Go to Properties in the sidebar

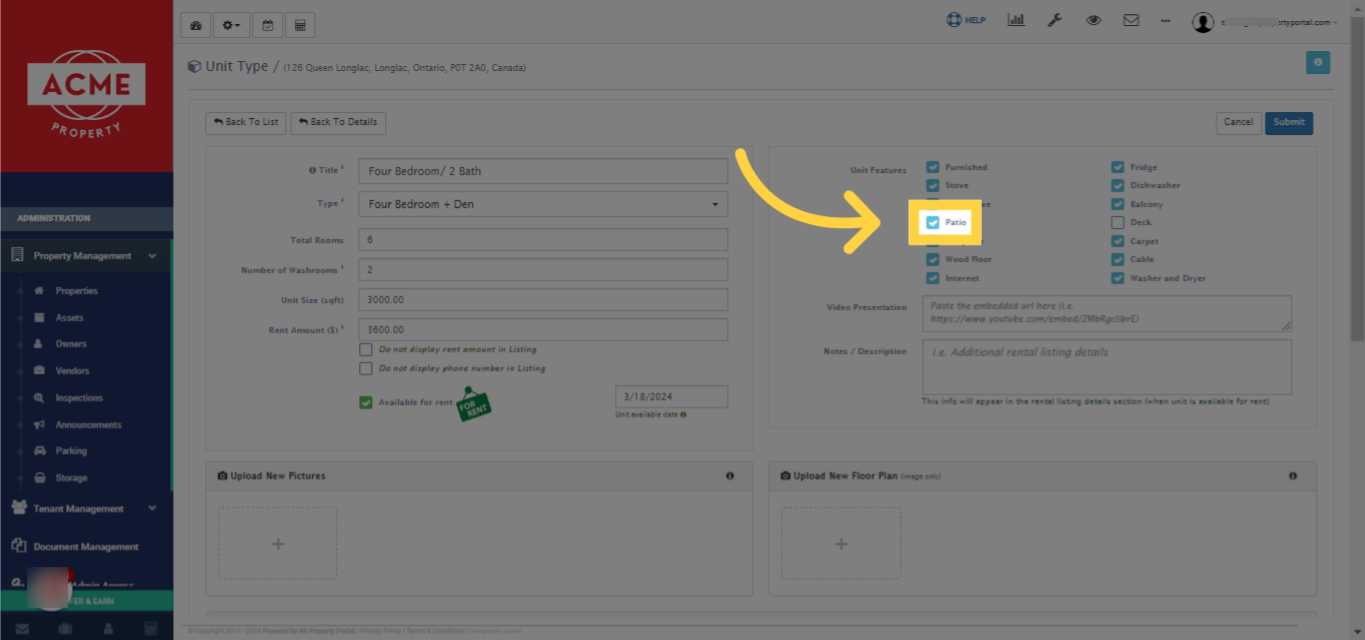(77, 291)
